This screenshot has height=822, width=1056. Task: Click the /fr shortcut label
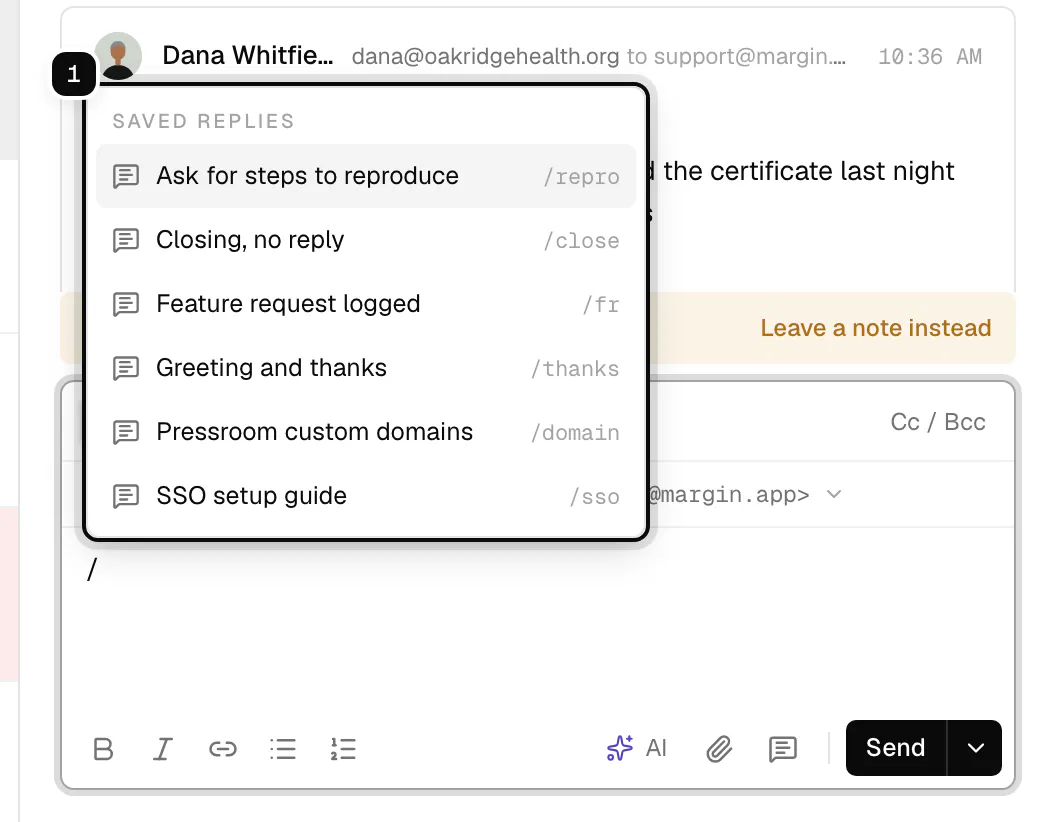point(601,304)
